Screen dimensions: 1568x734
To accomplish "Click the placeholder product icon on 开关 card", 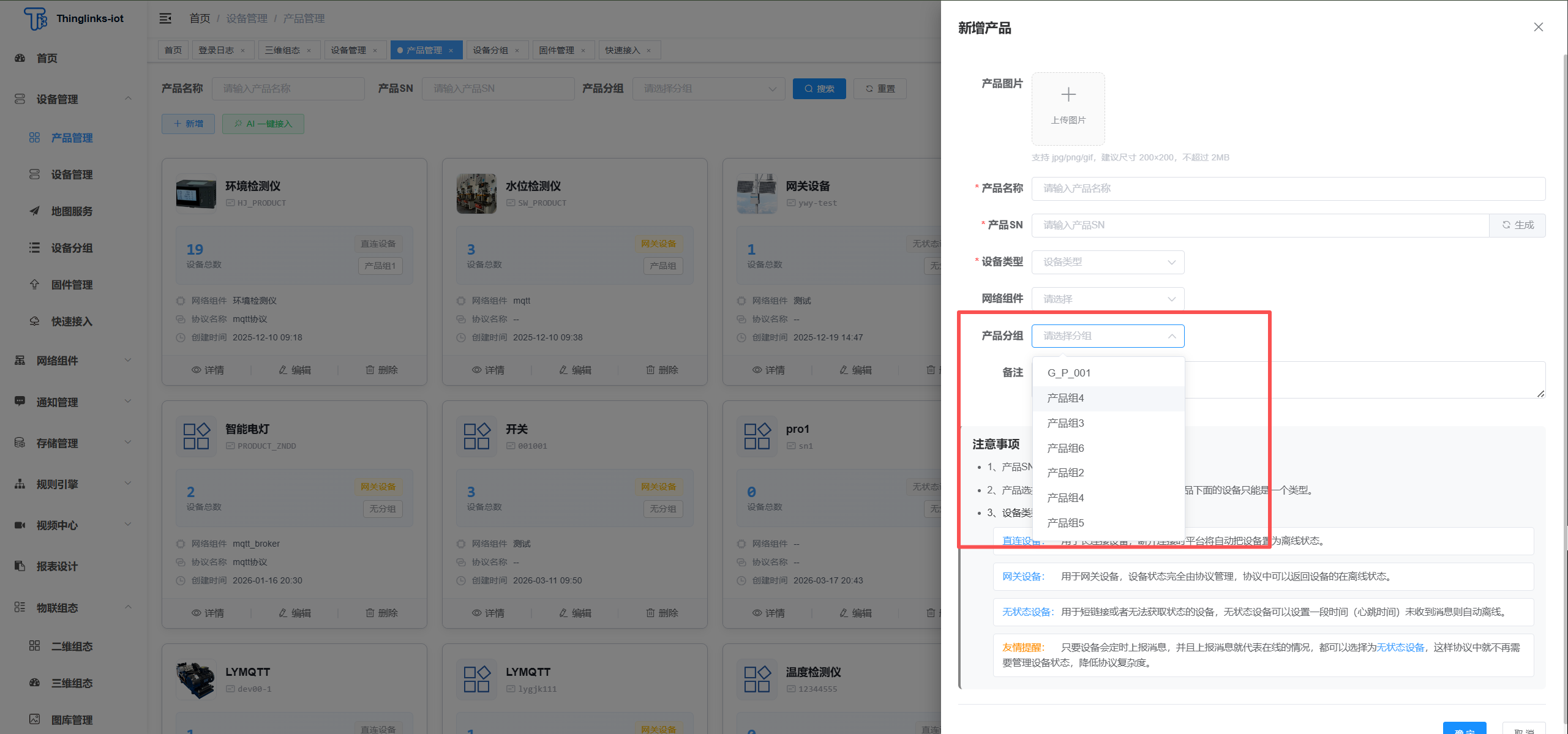I will click(x=476, y=436).
